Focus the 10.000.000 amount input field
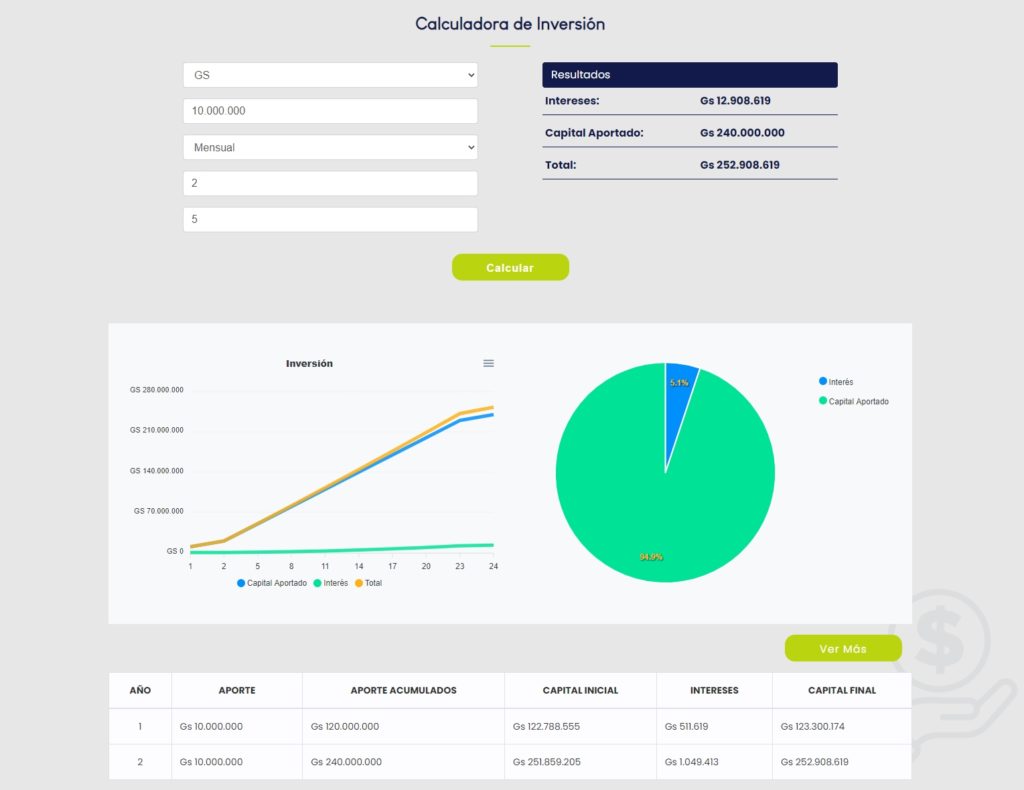This screenshot has height=790, width=1024. pyautogui.click(x=330, y=111)
